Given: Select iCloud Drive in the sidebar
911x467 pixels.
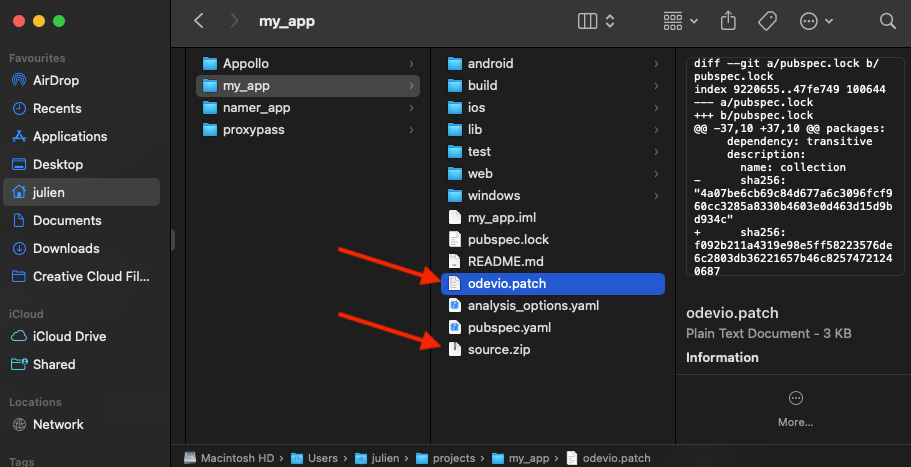Looking at the screenshot, I should pos(69,336).
